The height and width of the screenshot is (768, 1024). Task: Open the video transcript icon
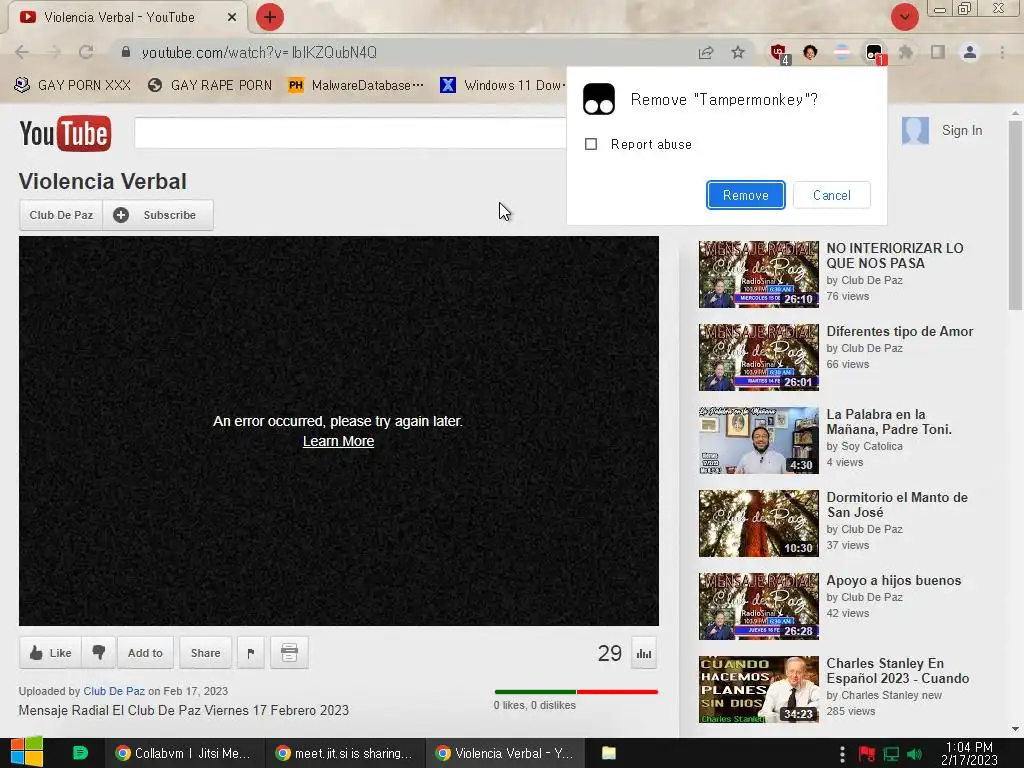289,652
